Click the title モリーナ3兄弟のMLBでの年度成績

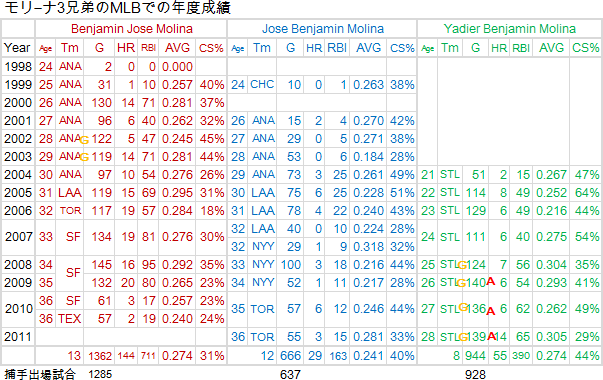click(x=117, y=8)
